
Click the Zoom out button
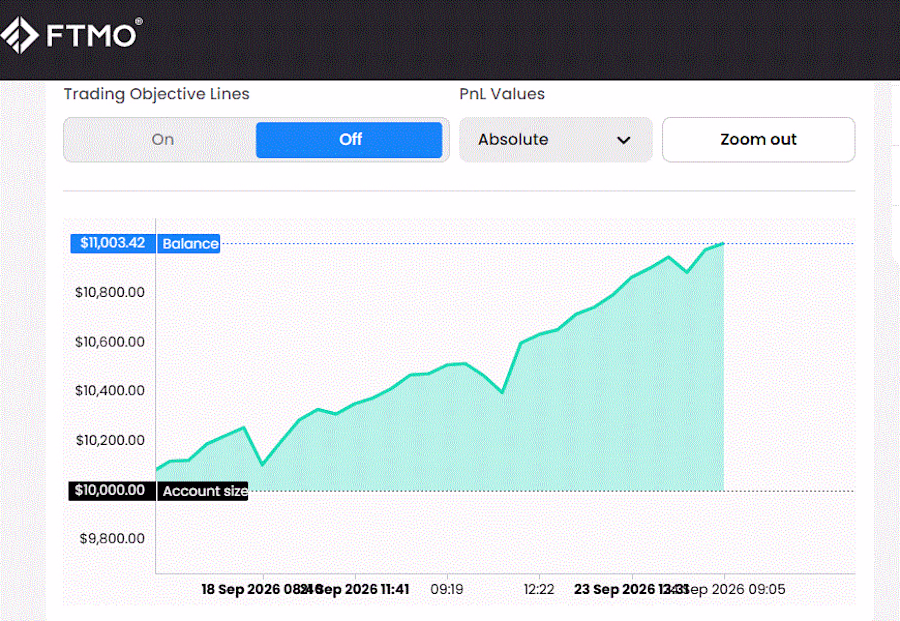758,139
